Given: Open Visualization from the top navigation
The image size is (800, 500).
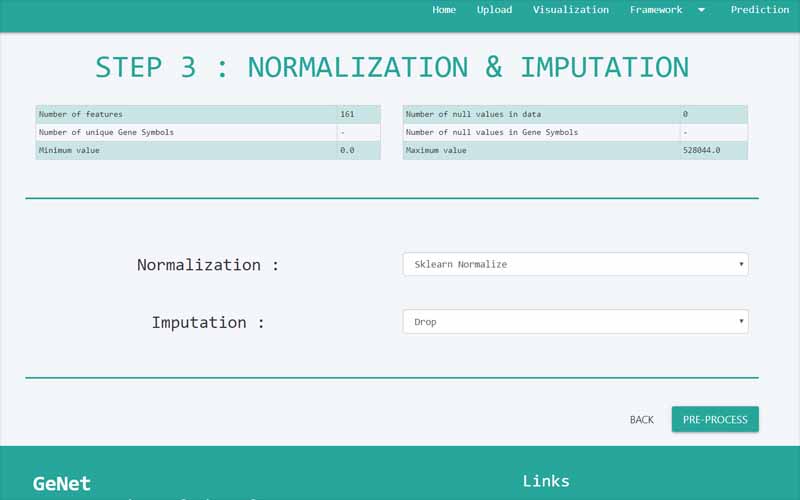Looking at the screenshot, I should coord(570,10).
